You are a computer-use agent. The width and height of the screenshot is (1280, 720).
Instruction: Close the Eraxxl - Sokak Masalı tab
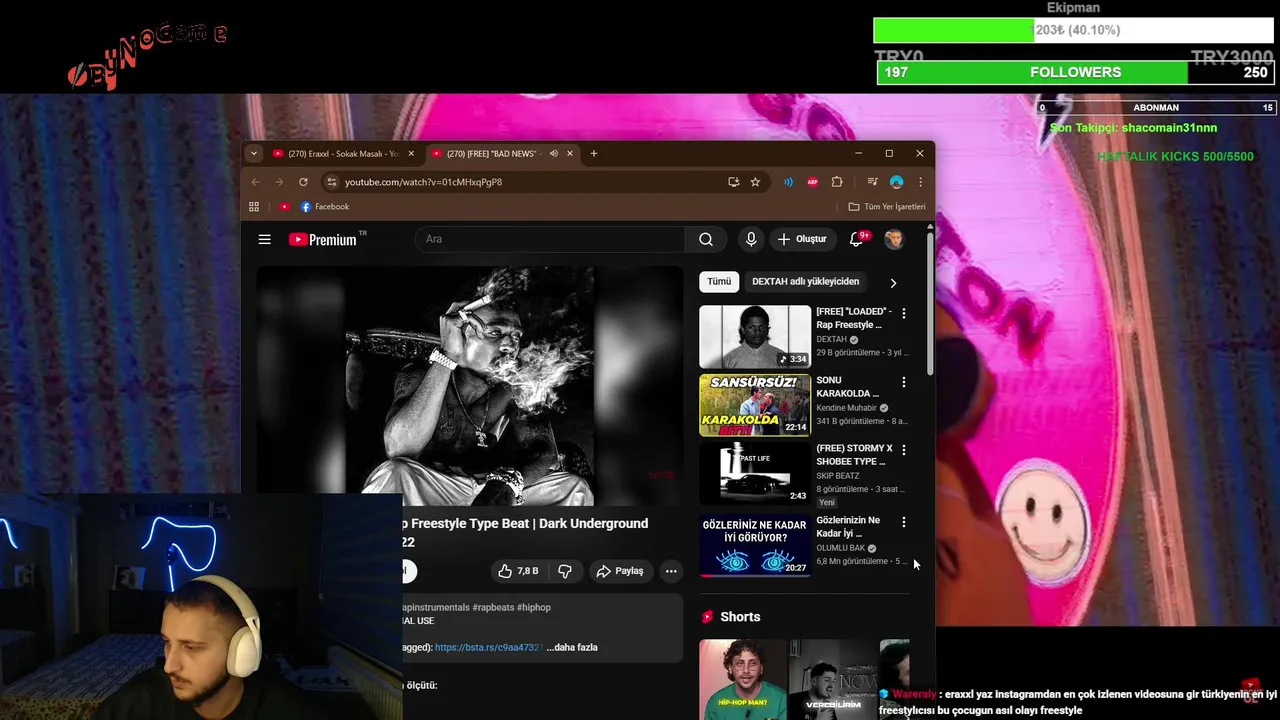coord(410,153)
